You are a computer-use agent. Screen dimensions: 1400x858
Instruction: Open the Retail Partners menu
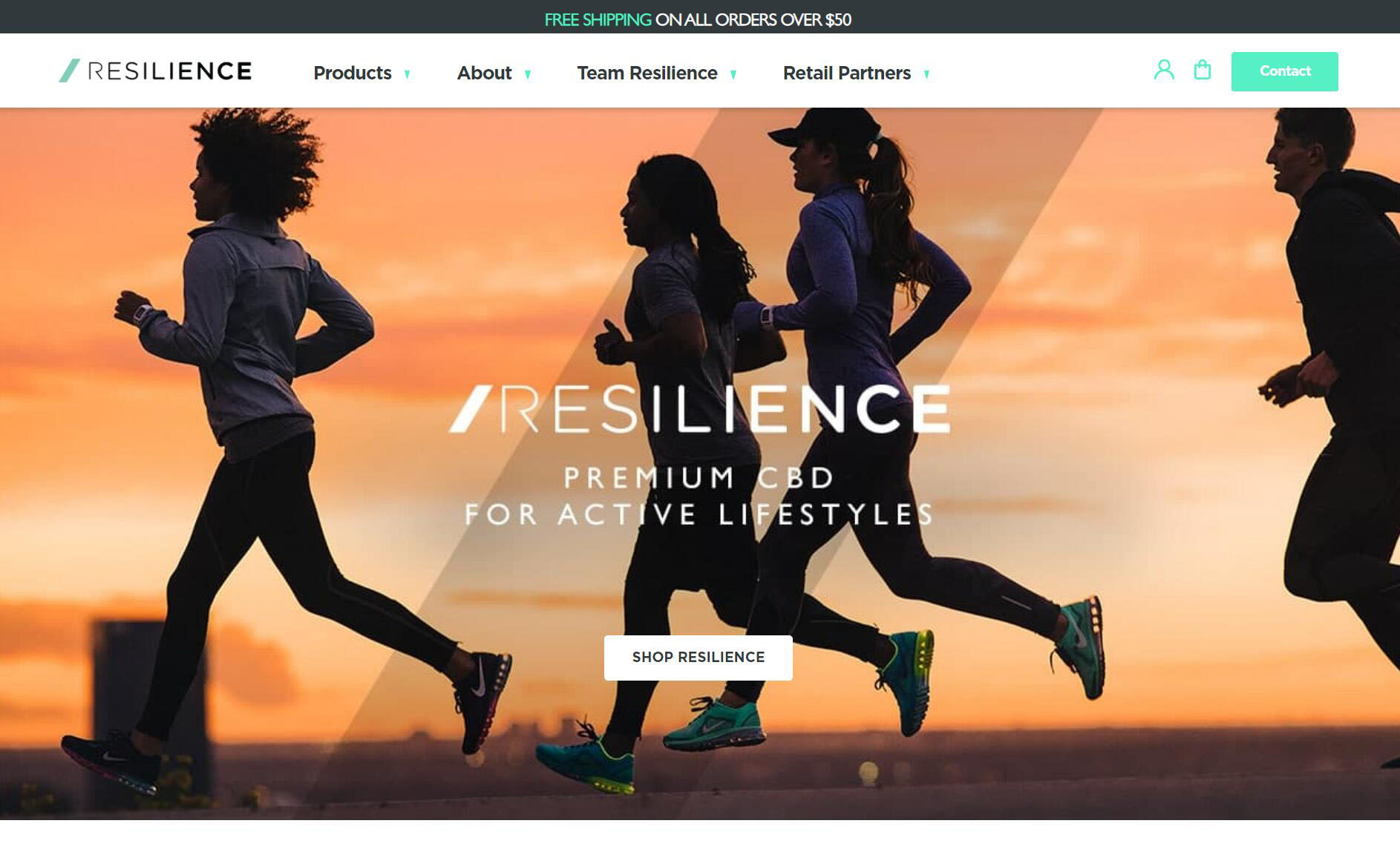coord(847,73)
